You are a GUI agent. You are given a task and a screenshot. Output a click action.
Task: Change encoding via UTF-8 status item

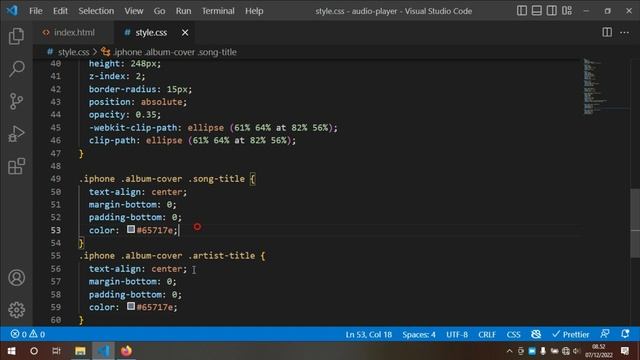(x=457, y=335)
